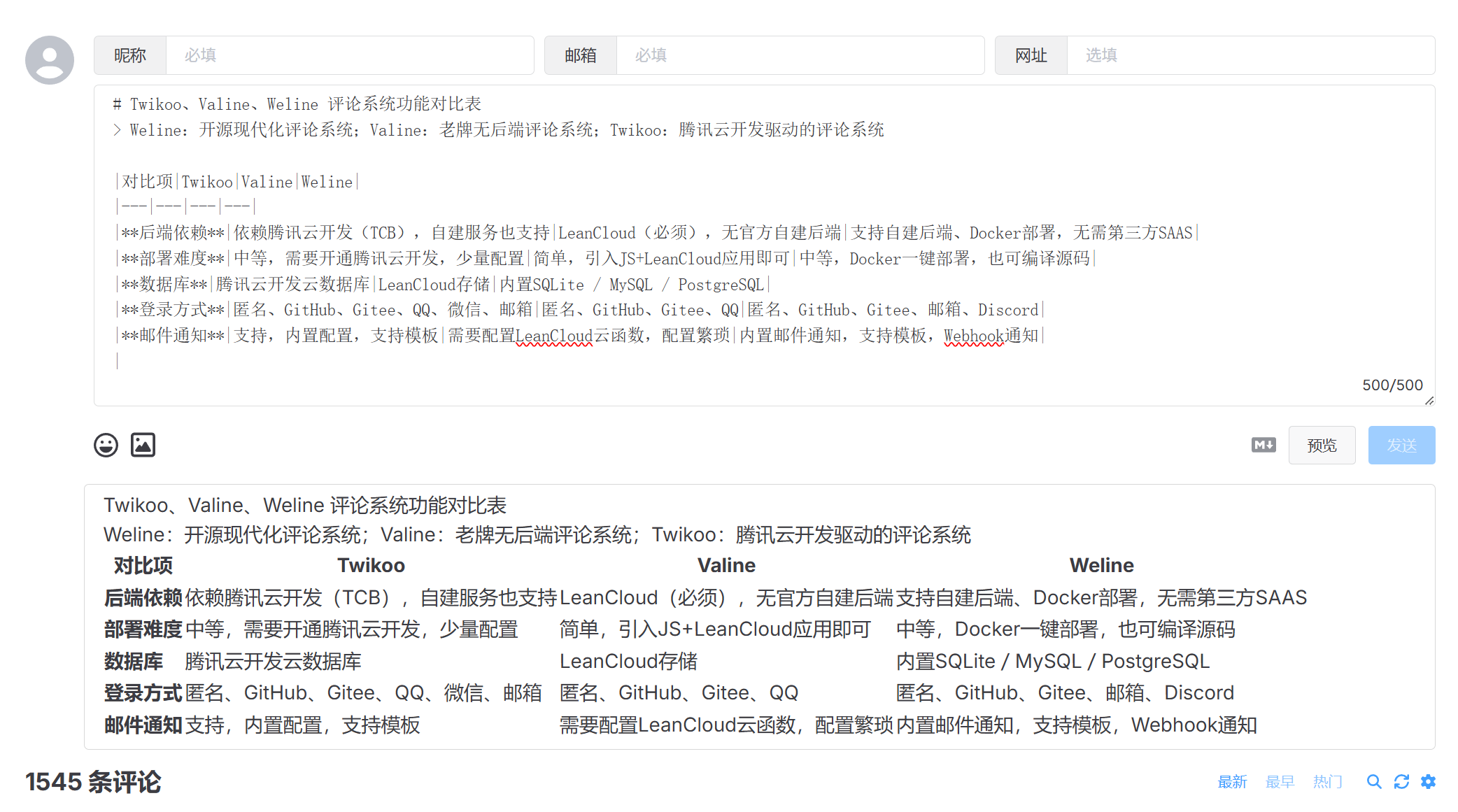
Task: Click 内置SQLite / MySQL / PostgreSQL cell
Action: point(1053,661)
